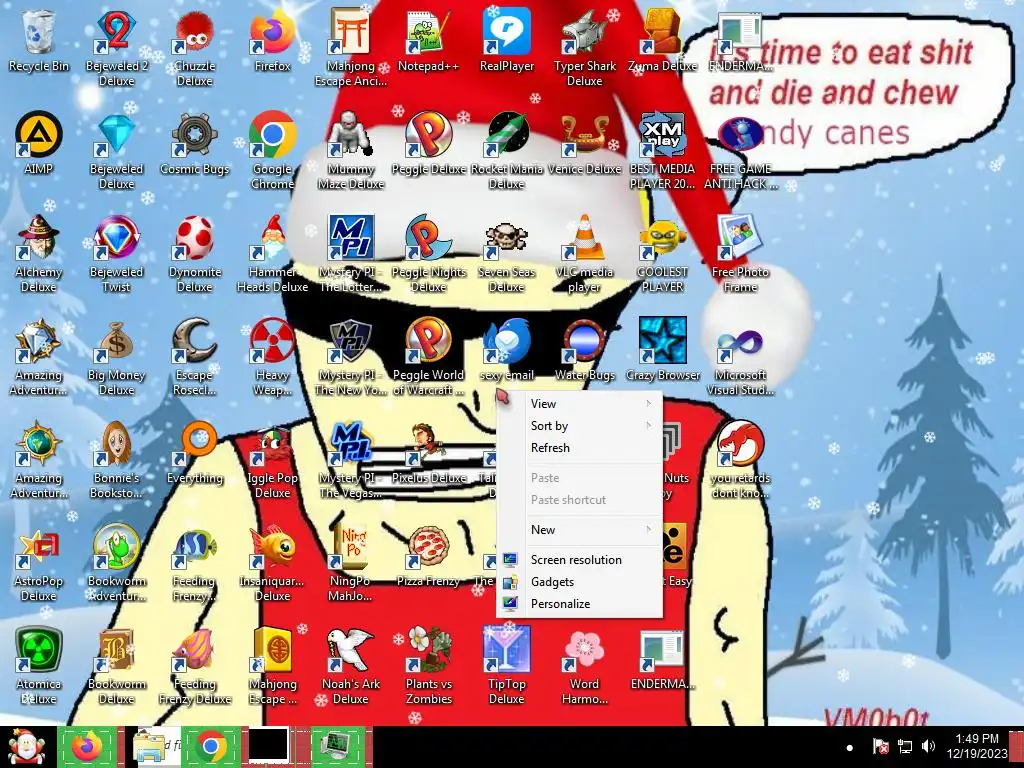Screen dimensions: 1024x768
Task: Expand the View submenu arrow
Action: [x=648, y=404]
